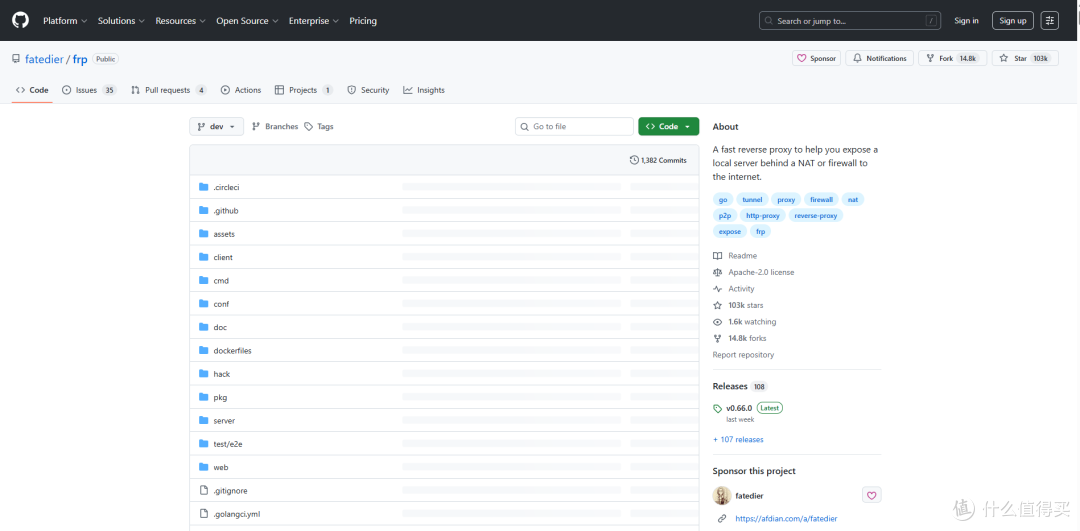1080x531 pixels.
Task: Open the Enterprise menu
Action: click(x=314, y=21)
